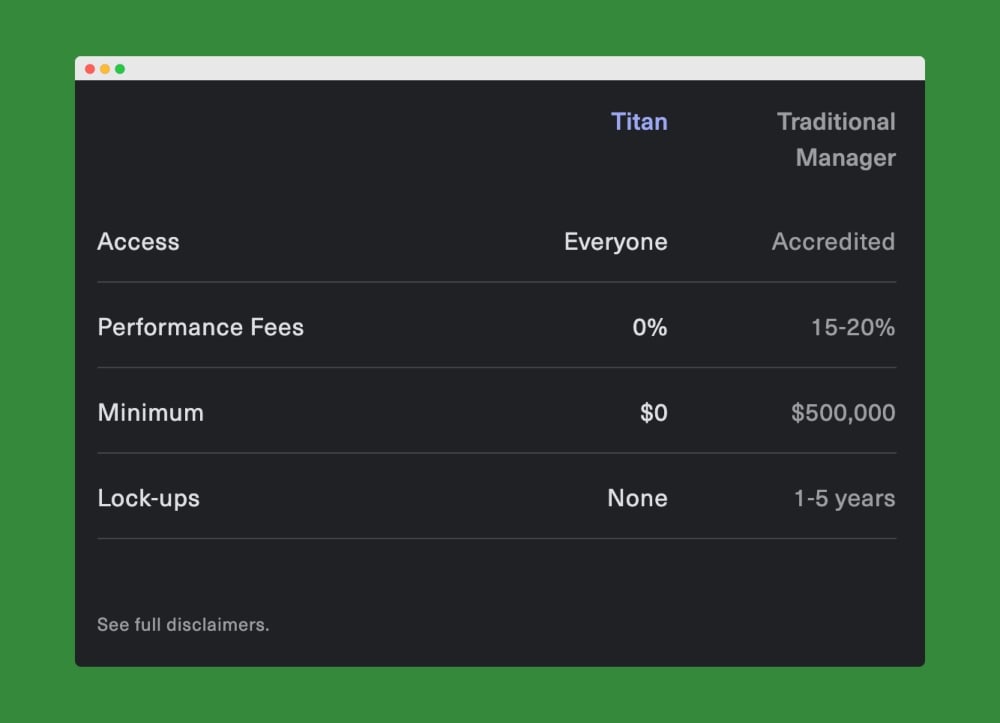The width and height of the screenshot is (1000, 723).
Task: Click the 15-20% performance fee value
Action: tap(853, 327)
